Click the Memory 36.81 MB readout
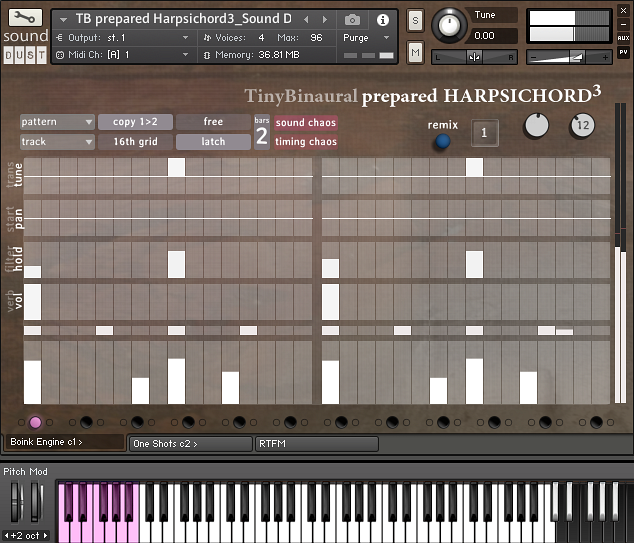634x543 pixels. (257, 55)
